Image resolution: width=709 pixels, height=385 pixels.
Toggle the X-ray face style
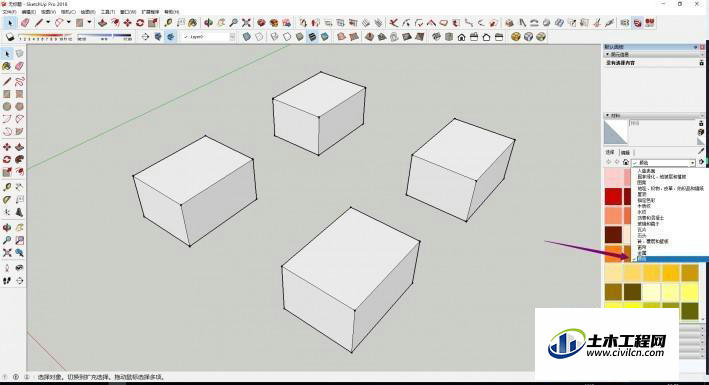coord(246,37)
